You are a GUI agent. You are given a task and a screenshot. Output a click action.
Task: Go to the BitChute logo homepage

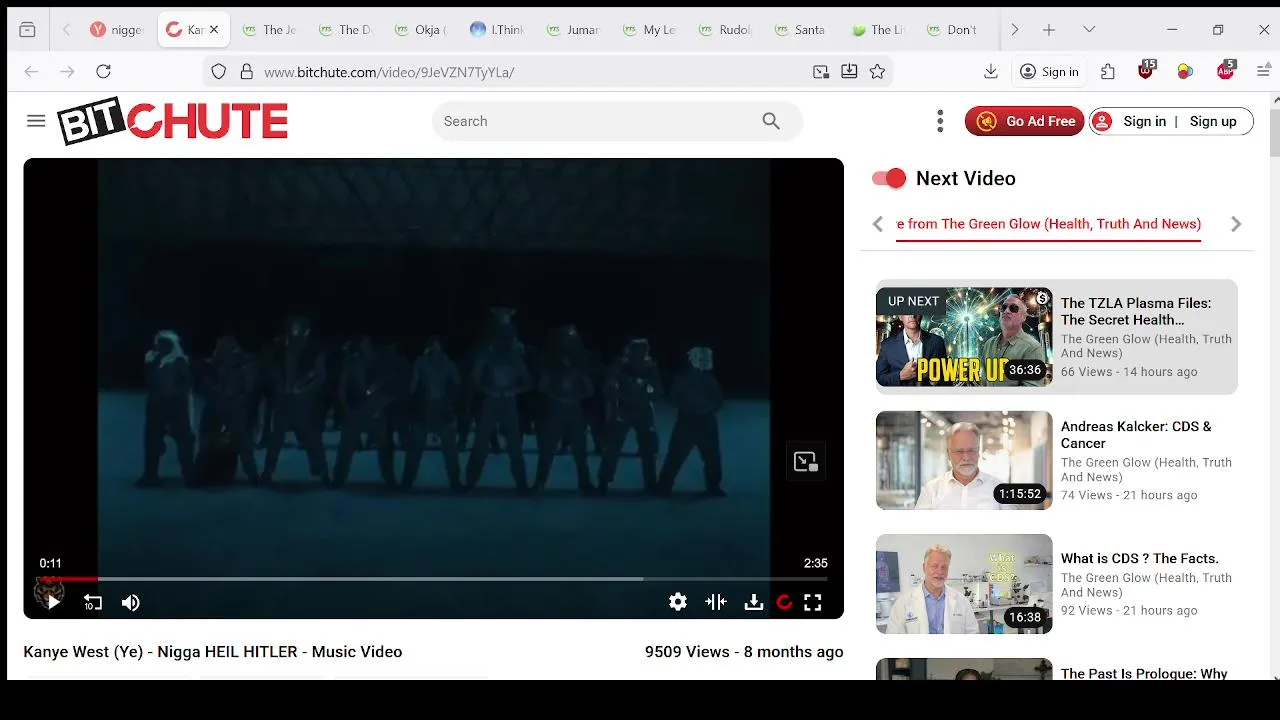(x=172, y=121)
